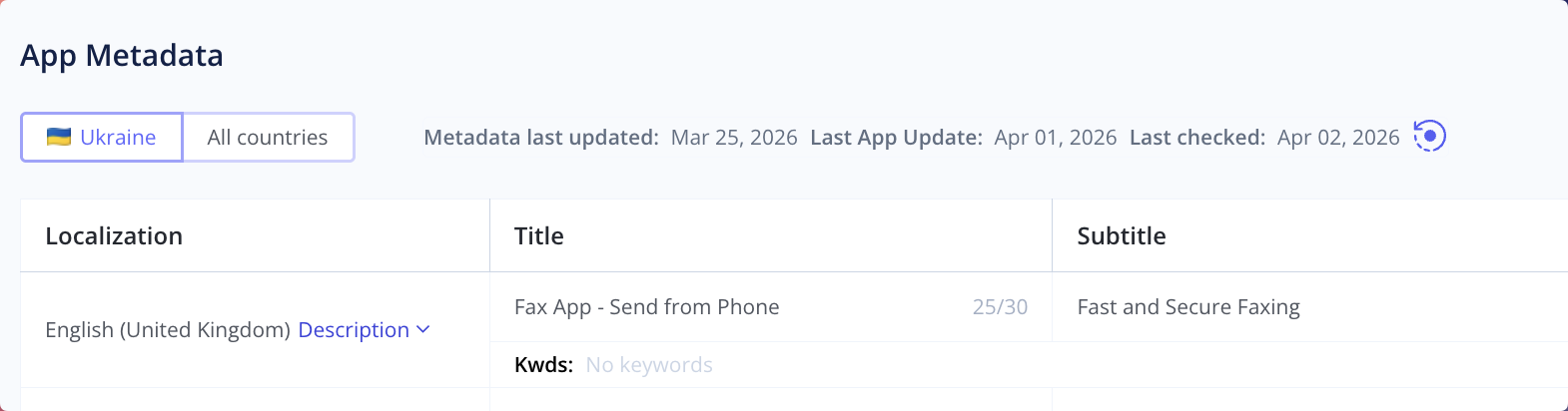Switch to the All countries tab
Viewport: 1568px width, 411px height.
point(268,137)
